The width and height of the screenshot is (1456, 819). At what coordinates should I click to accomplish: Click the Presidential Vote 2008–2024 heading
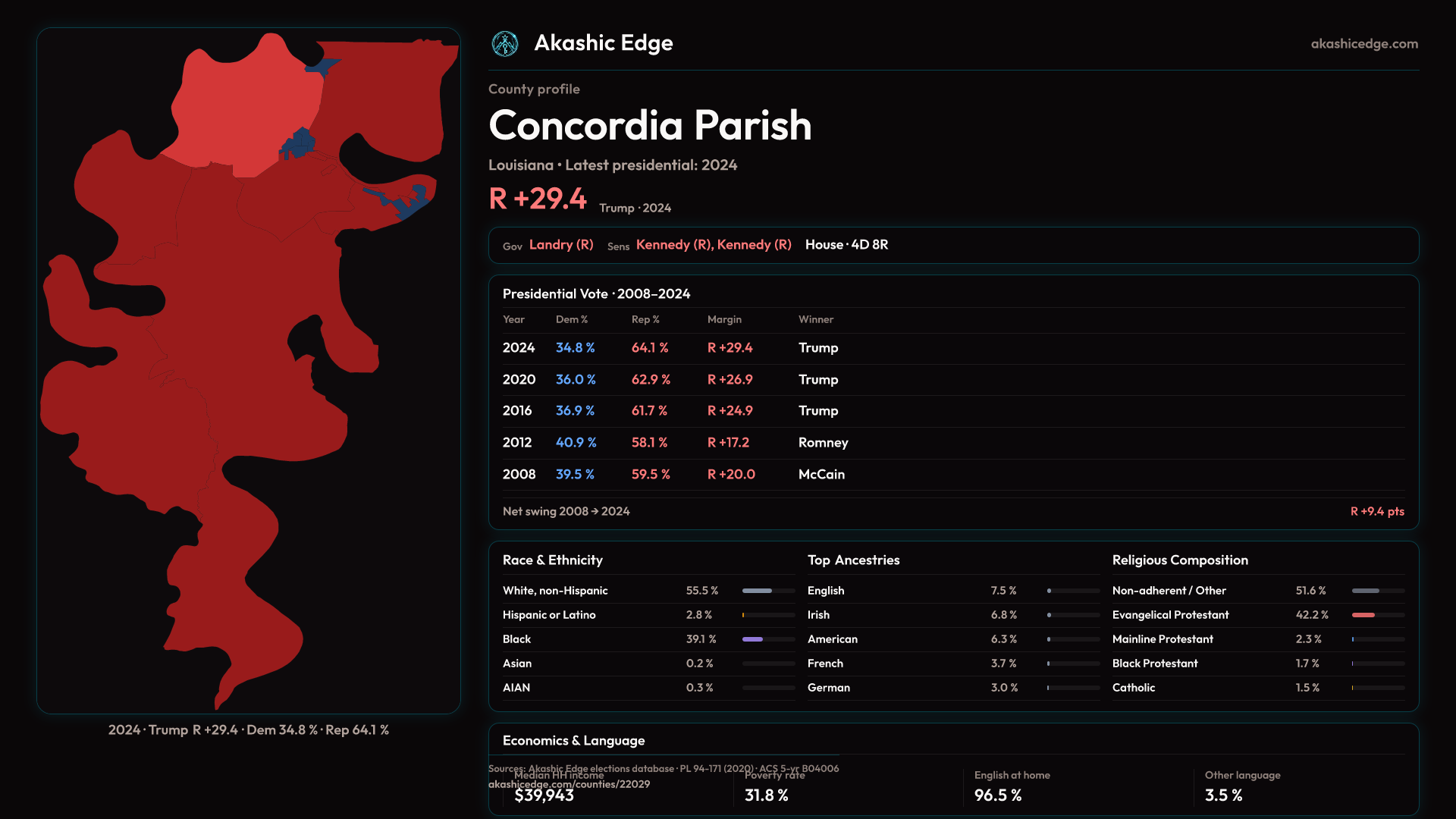click(x=596, y=294)
